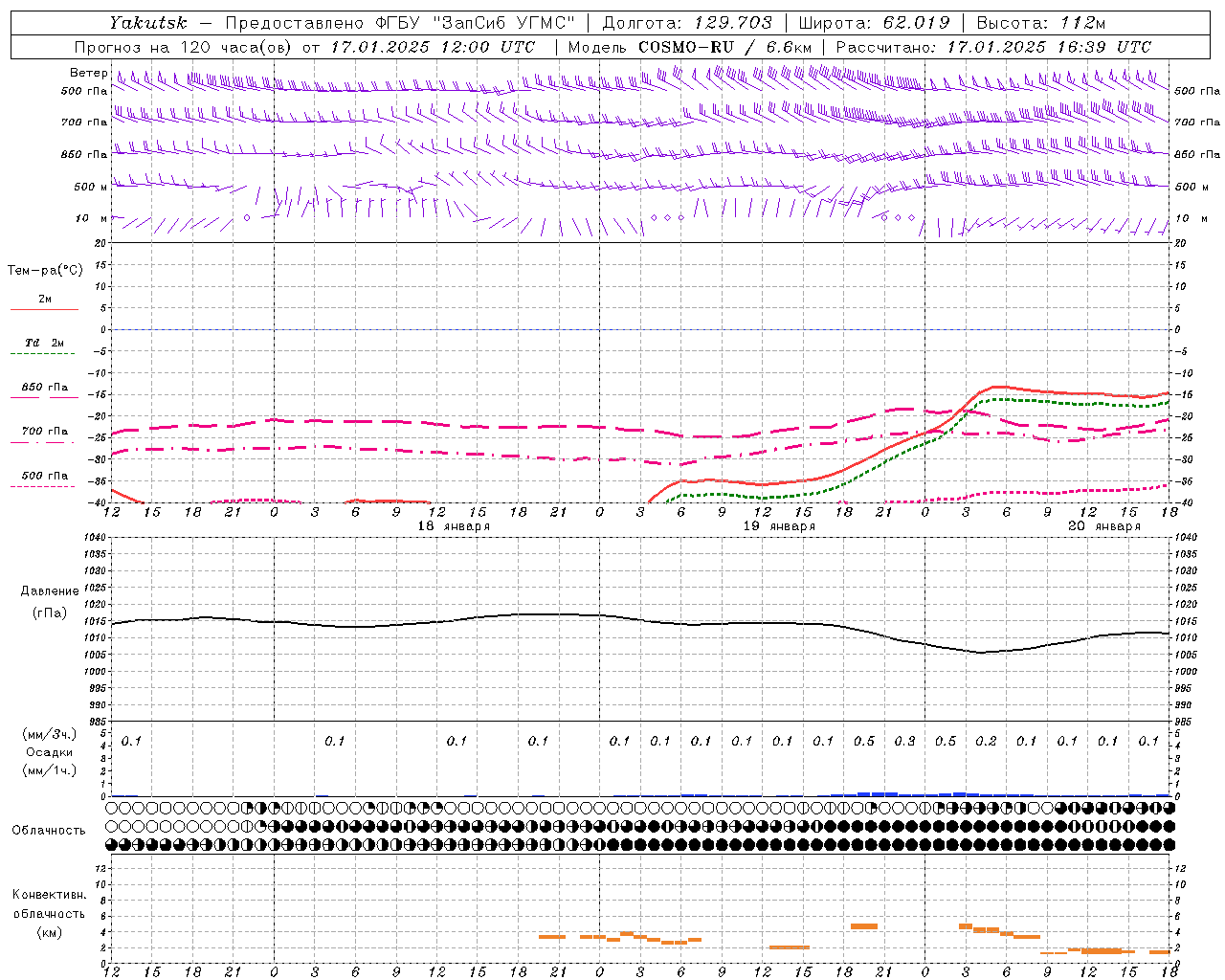Click the 'Широта: 62.019' latitude field
The width and height of the screenshot is (1225, 980).
click(874, 23)
